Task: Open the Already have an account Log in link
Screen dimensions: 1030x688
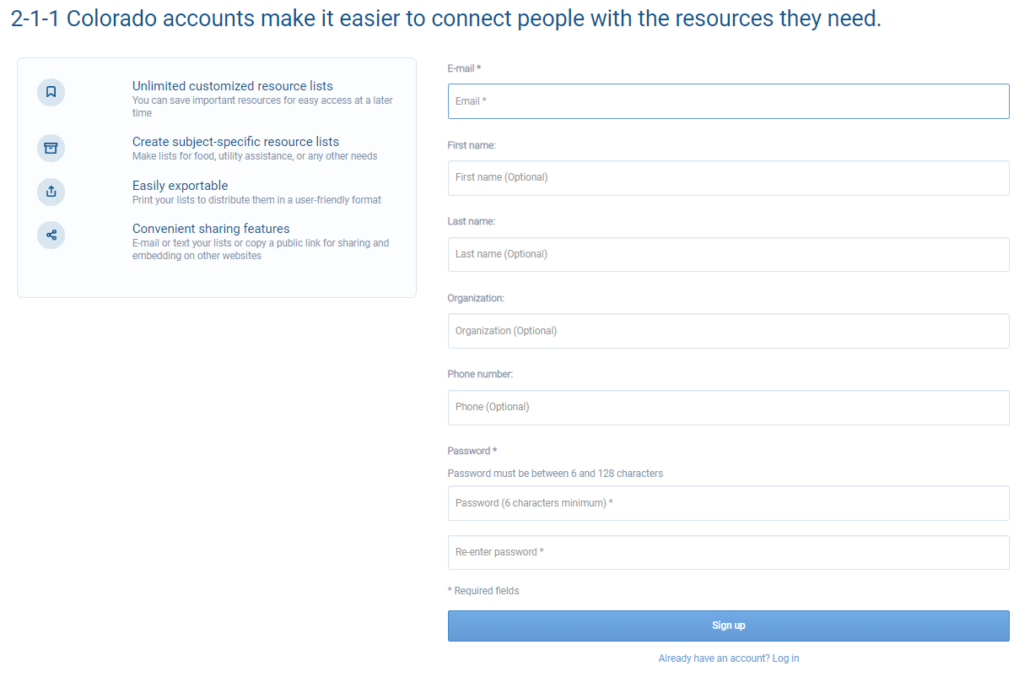Action: 728,658
